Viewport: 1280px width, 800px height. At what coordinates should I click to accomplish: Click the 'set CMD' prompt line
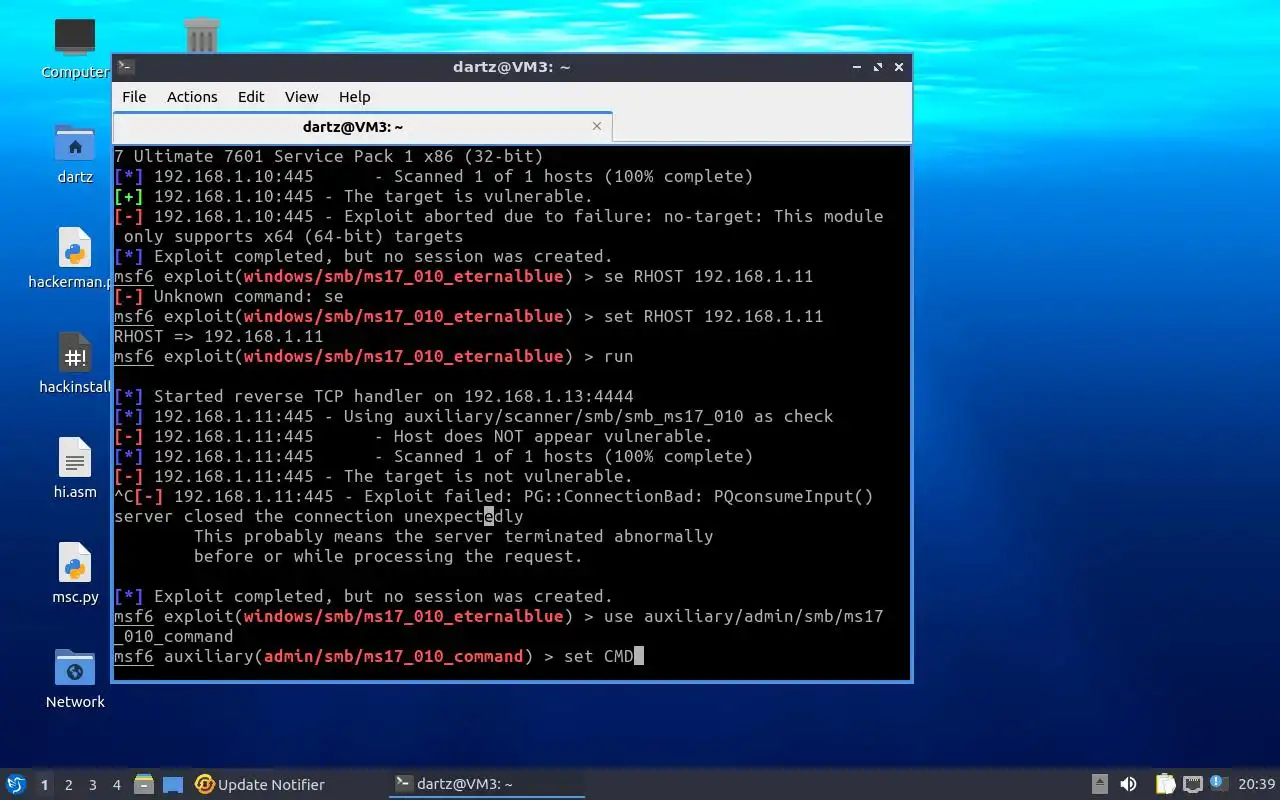tap(379, 656)
